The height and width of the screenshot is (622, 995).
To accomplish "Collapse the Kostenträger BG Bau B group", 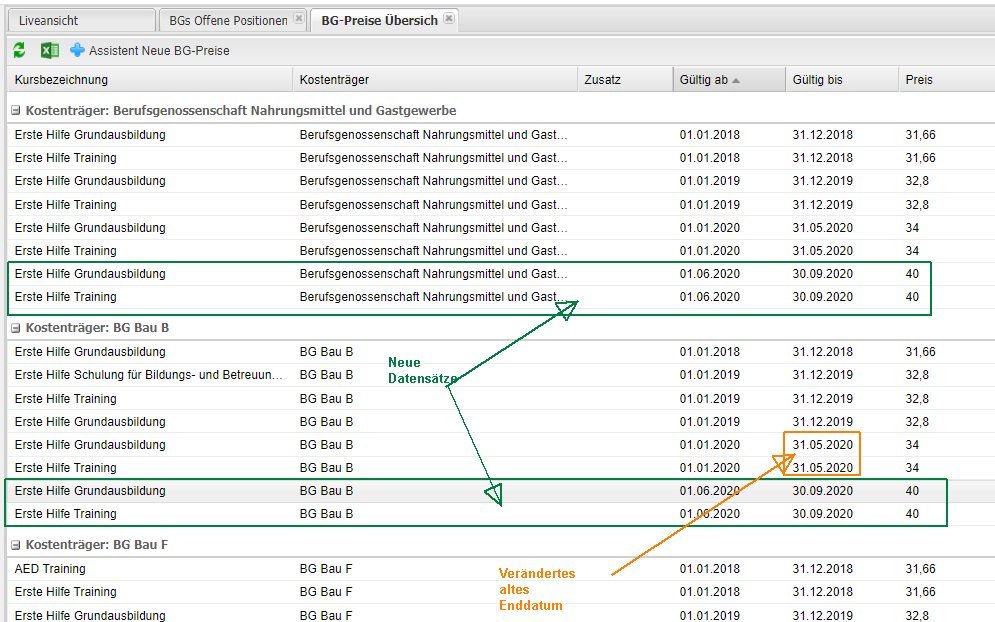I will coord(16,328).
